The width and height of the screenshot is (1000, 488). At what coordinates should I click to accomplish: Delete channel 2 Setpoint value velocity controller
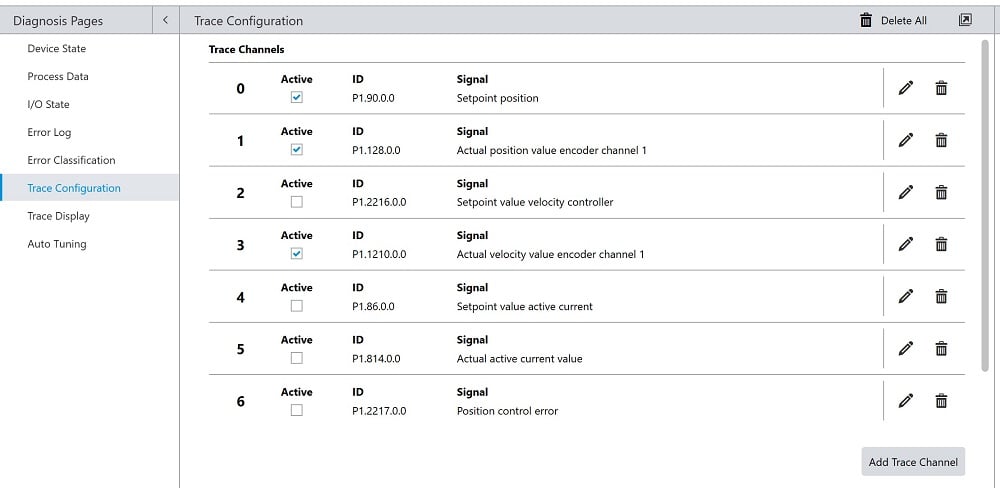pyautogui.click(x=941, y=192)
